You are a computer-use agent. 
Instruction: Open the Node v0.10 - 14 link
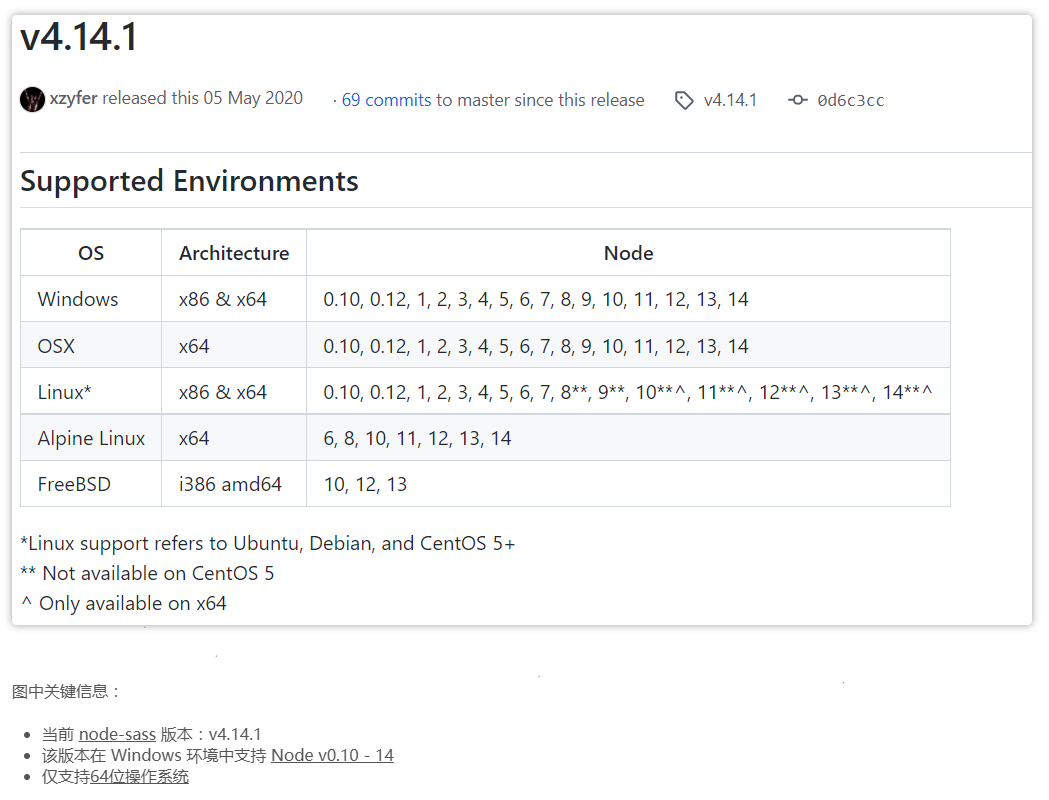click(332, 755)
